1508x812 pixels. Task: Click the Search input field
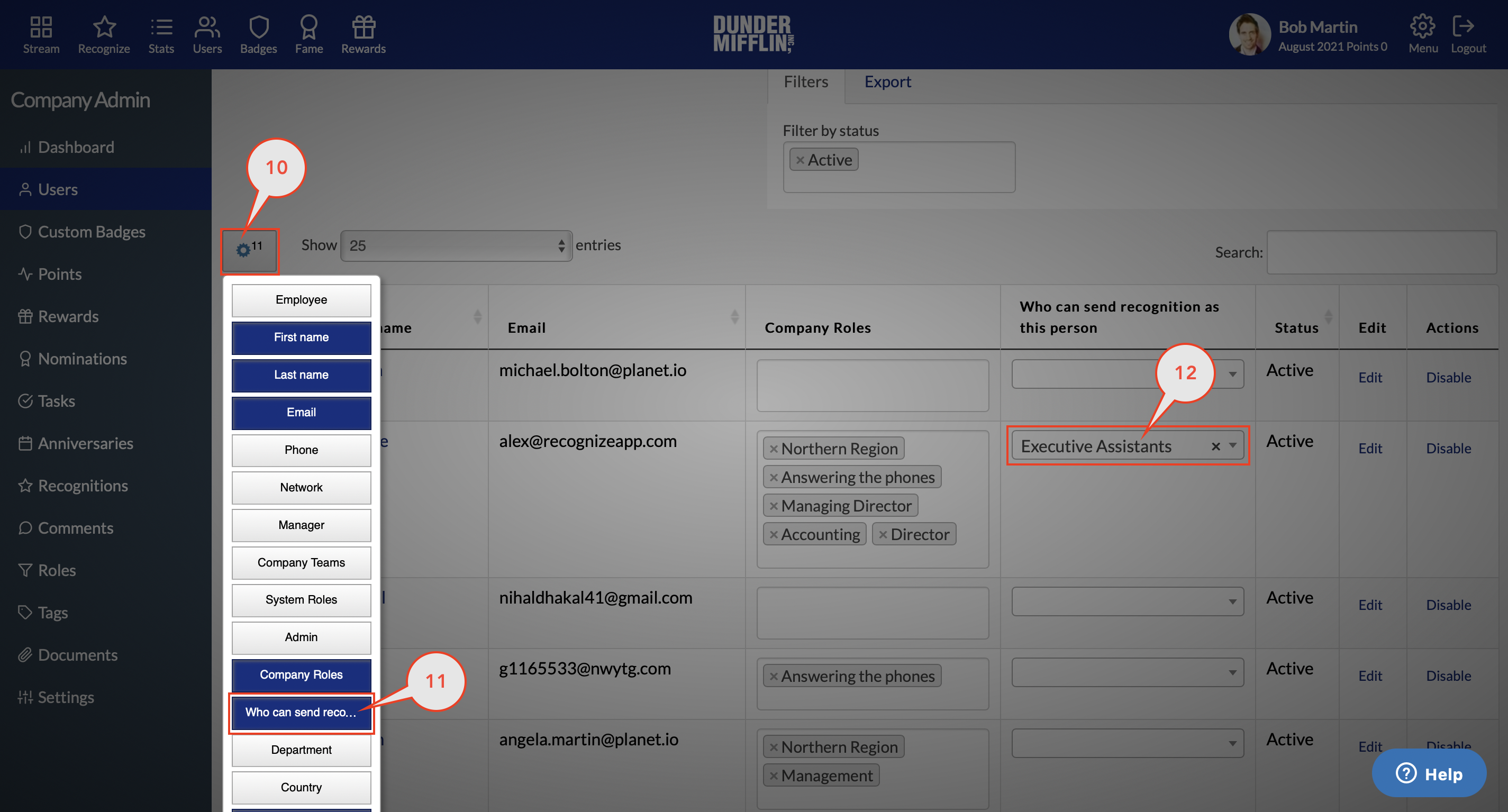tap(1381, 252)
